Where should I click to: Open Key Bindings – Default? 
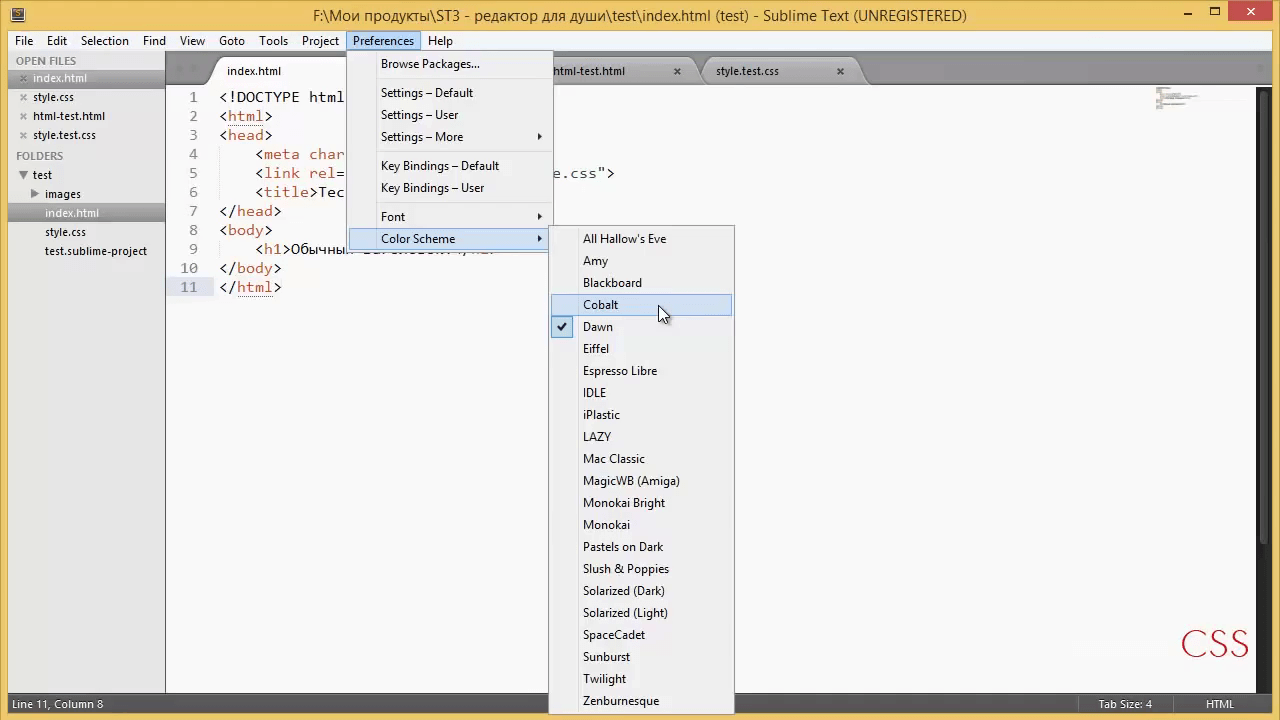pyautogui.click(x=450, y=166)
